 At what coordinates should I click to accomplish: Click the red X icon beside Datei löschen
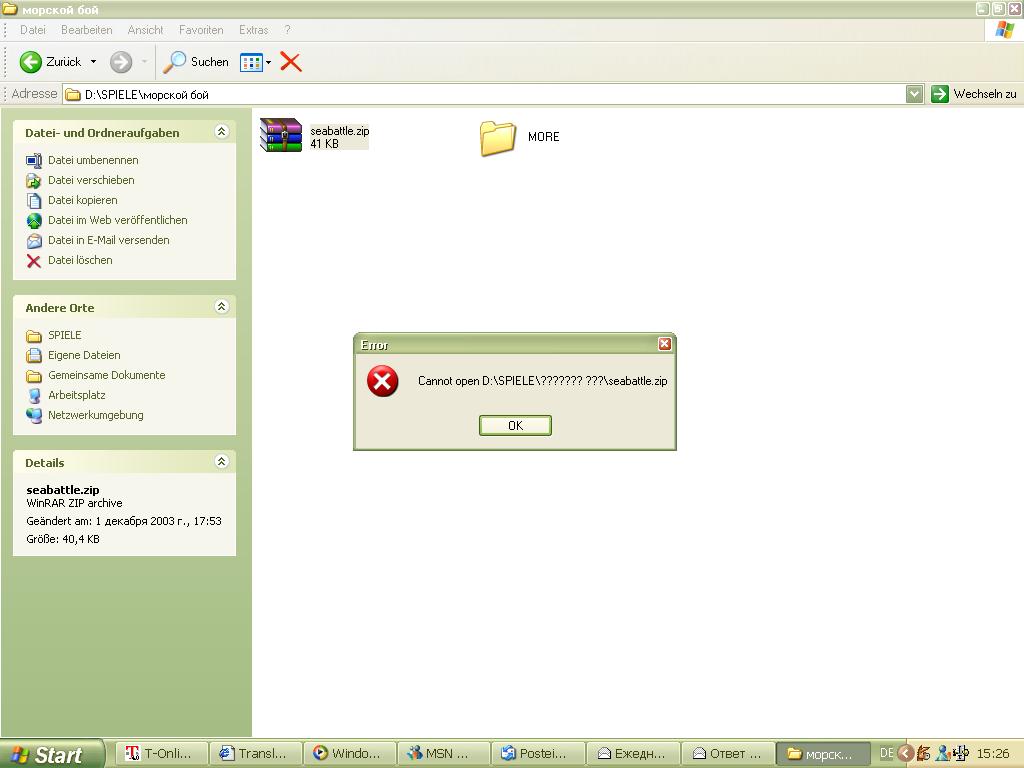34,261
